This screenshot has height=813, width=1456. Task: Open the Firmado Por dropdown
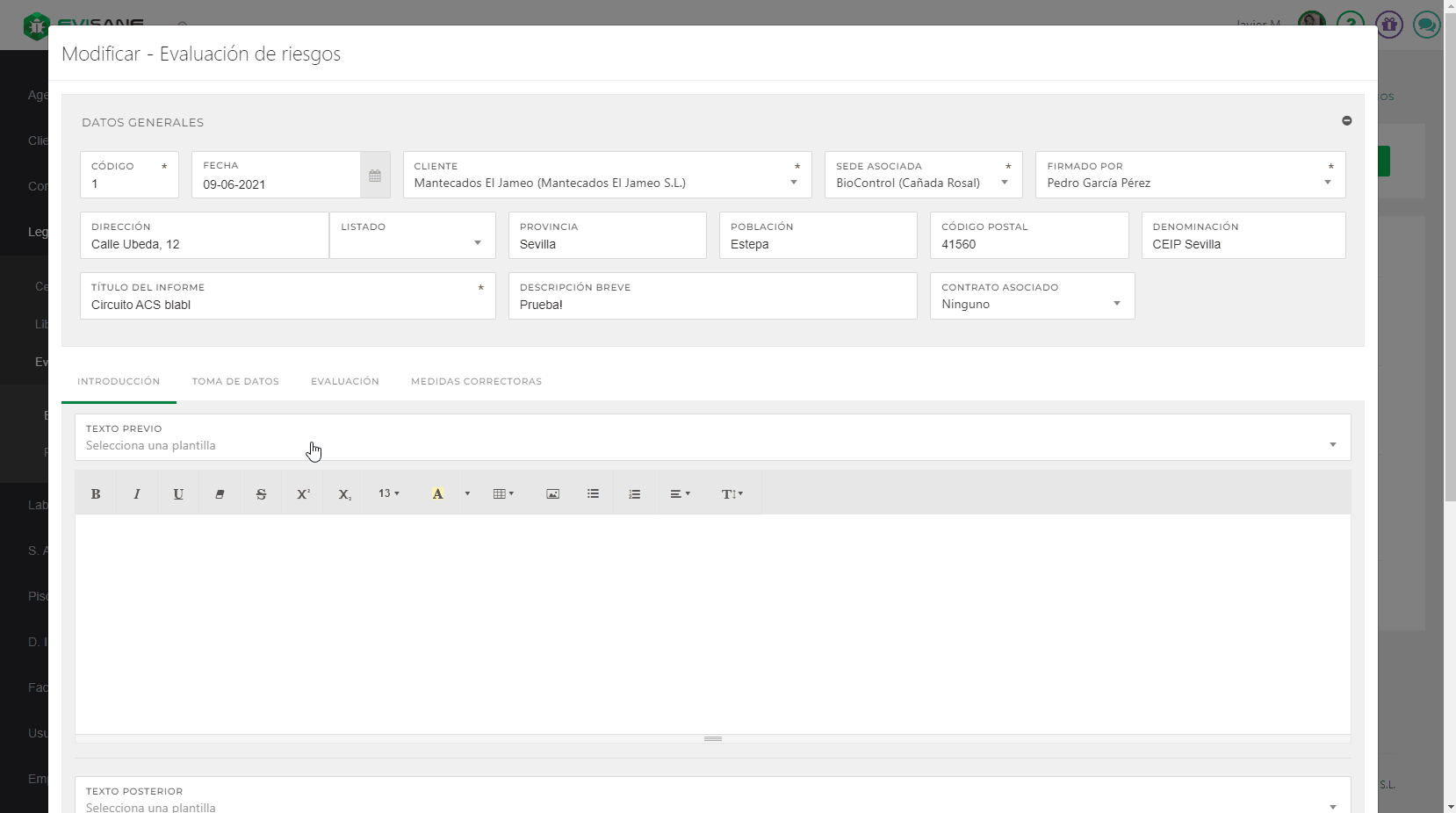(1327, 183)
